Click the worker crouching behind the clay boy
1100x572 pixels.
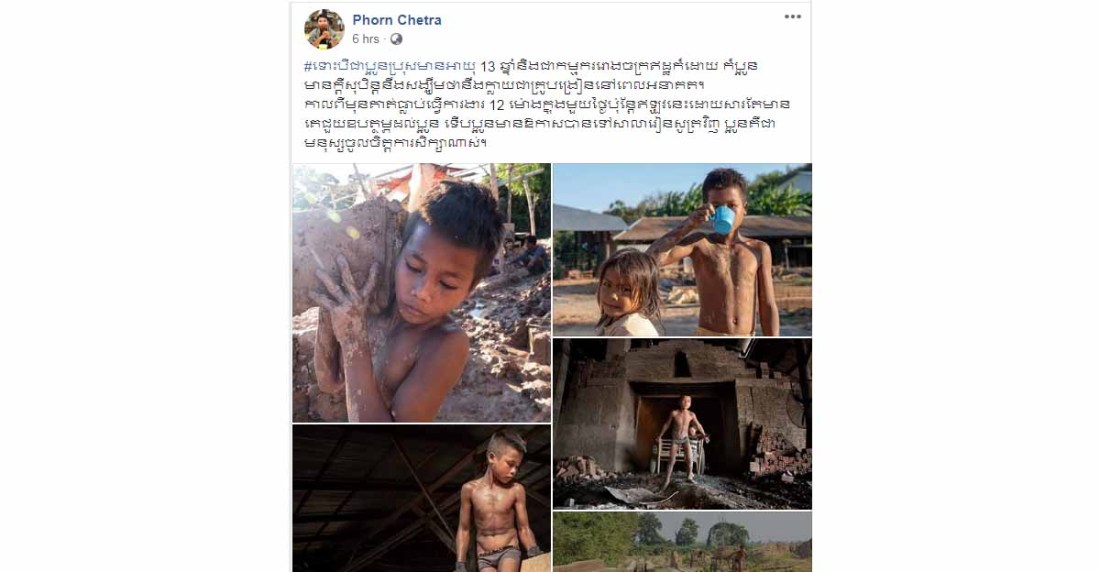530,255
